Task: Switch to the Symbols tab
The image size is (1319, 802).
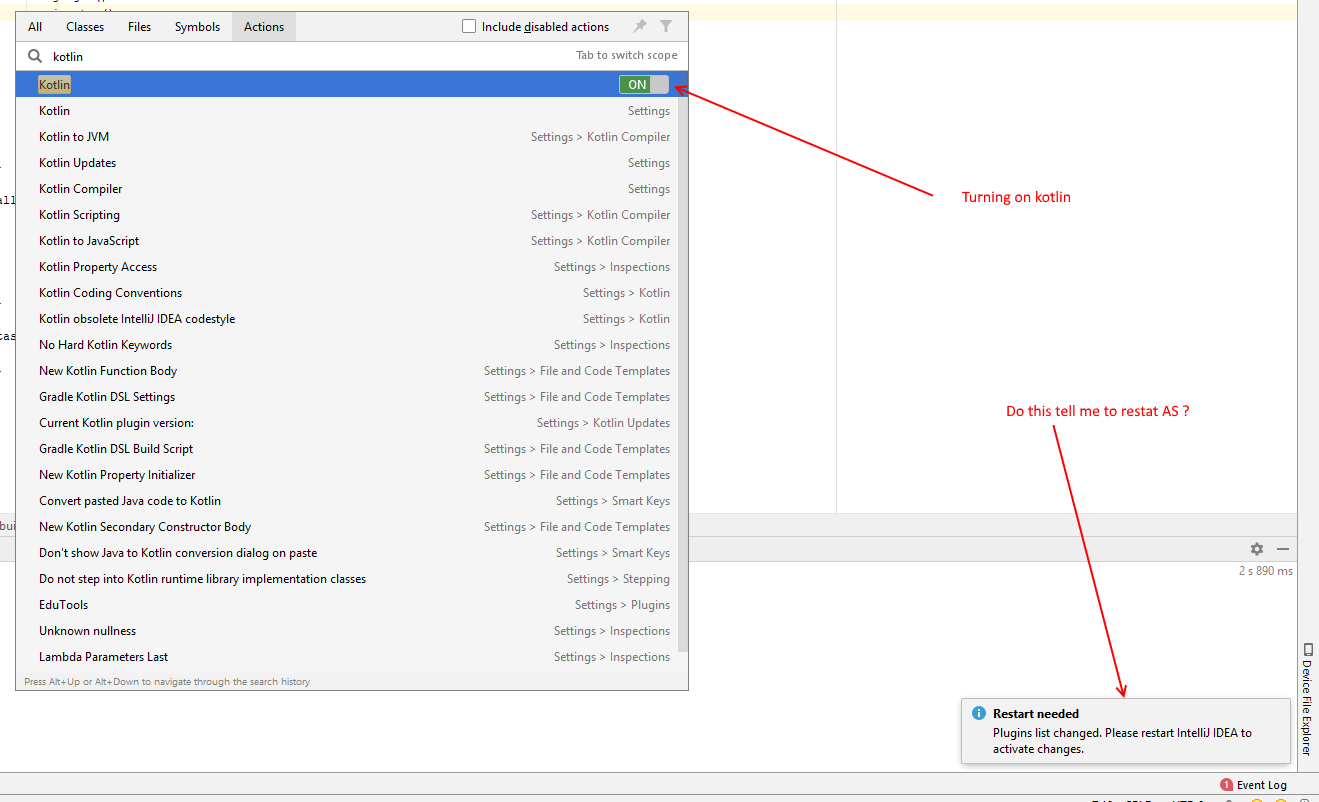Action: click(x=197, y=27)
